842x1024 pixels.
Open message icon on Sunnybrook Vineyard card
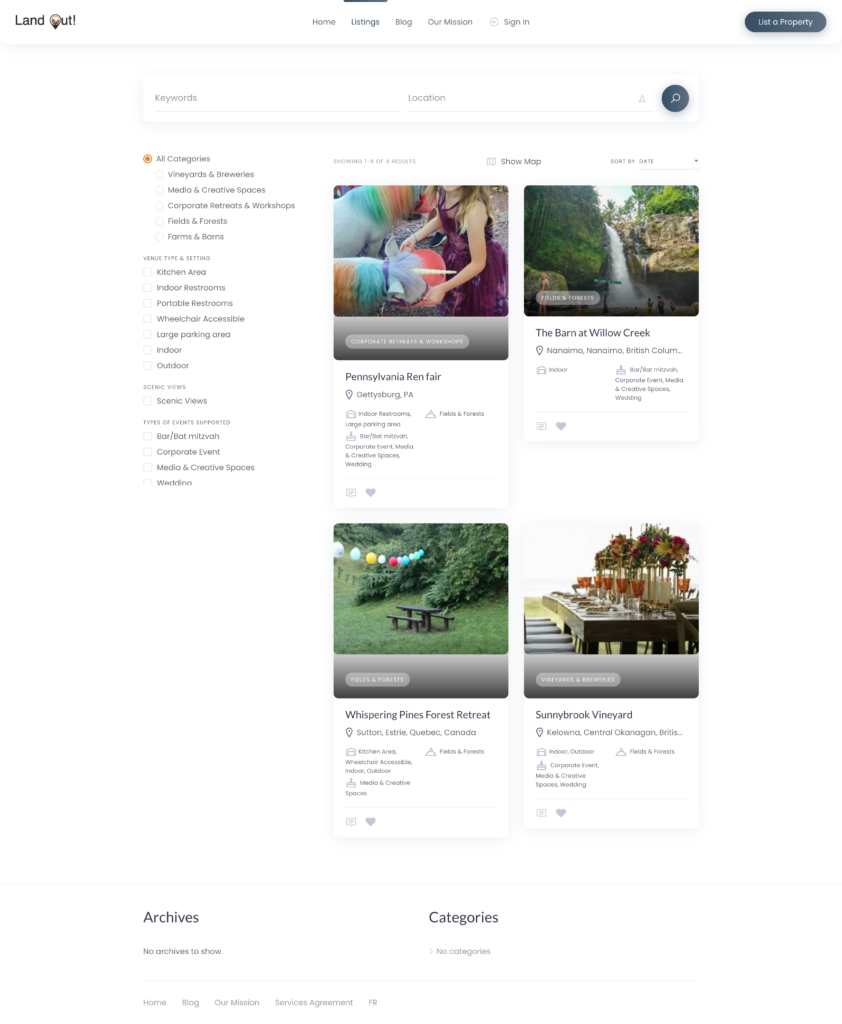[x=541, y=813]
